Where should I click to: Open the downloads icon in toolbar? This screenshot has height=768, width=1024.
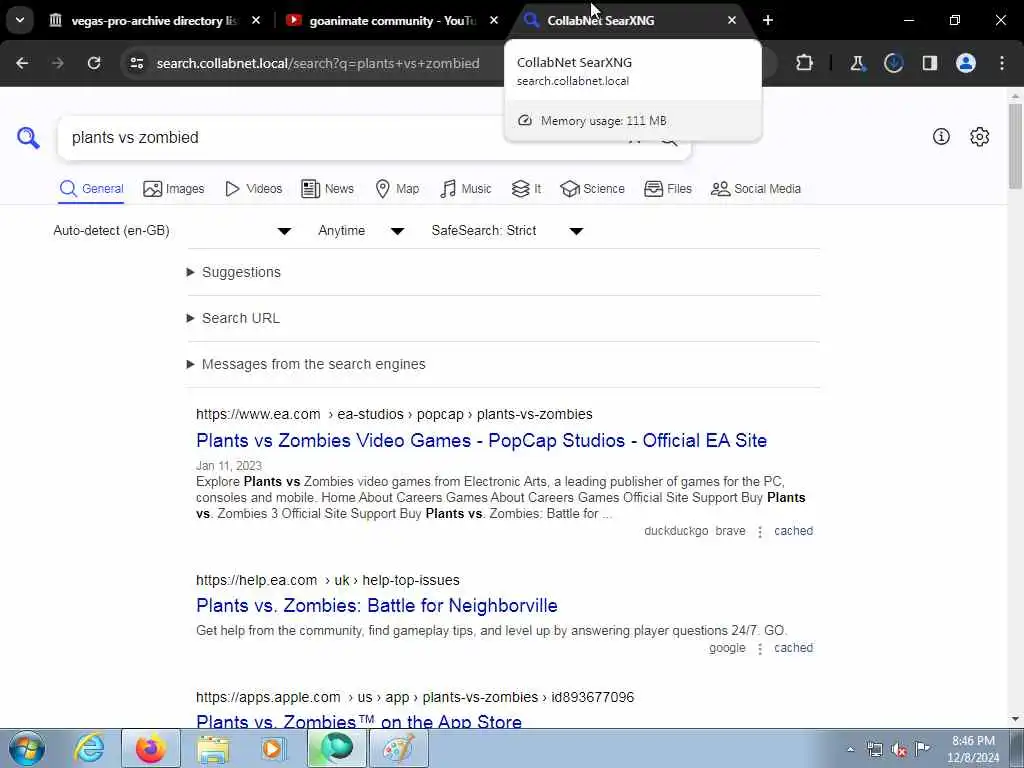(x=893, y=63)
